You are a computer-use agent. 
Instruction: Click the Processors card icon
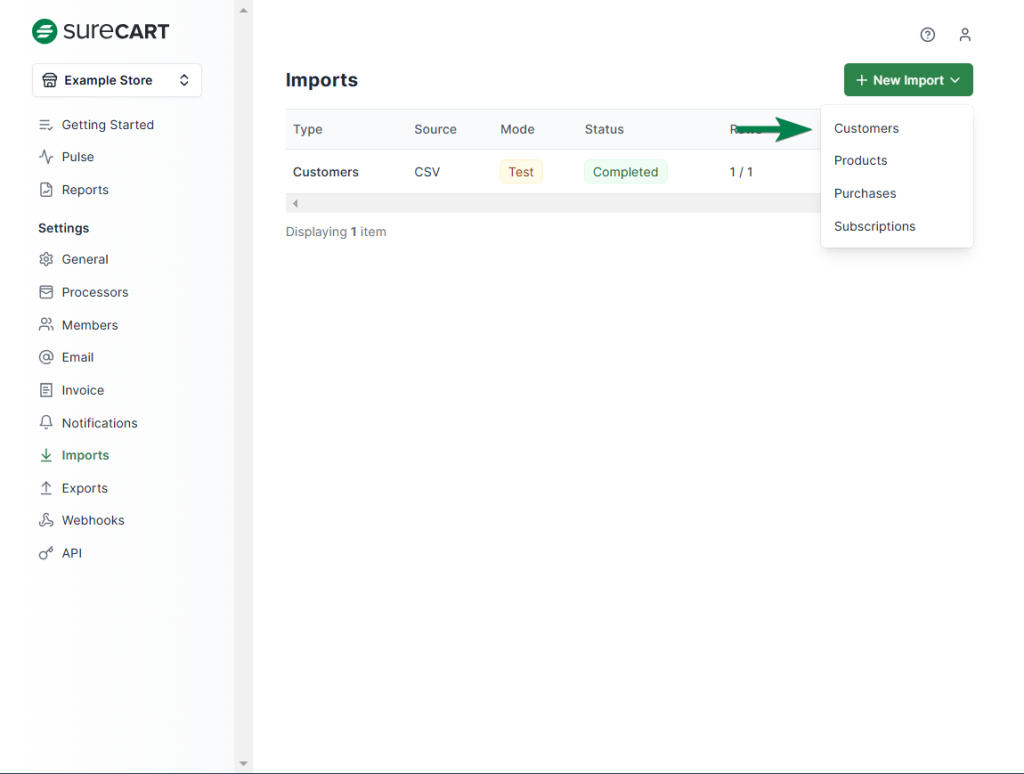click(x=46, y=292)
